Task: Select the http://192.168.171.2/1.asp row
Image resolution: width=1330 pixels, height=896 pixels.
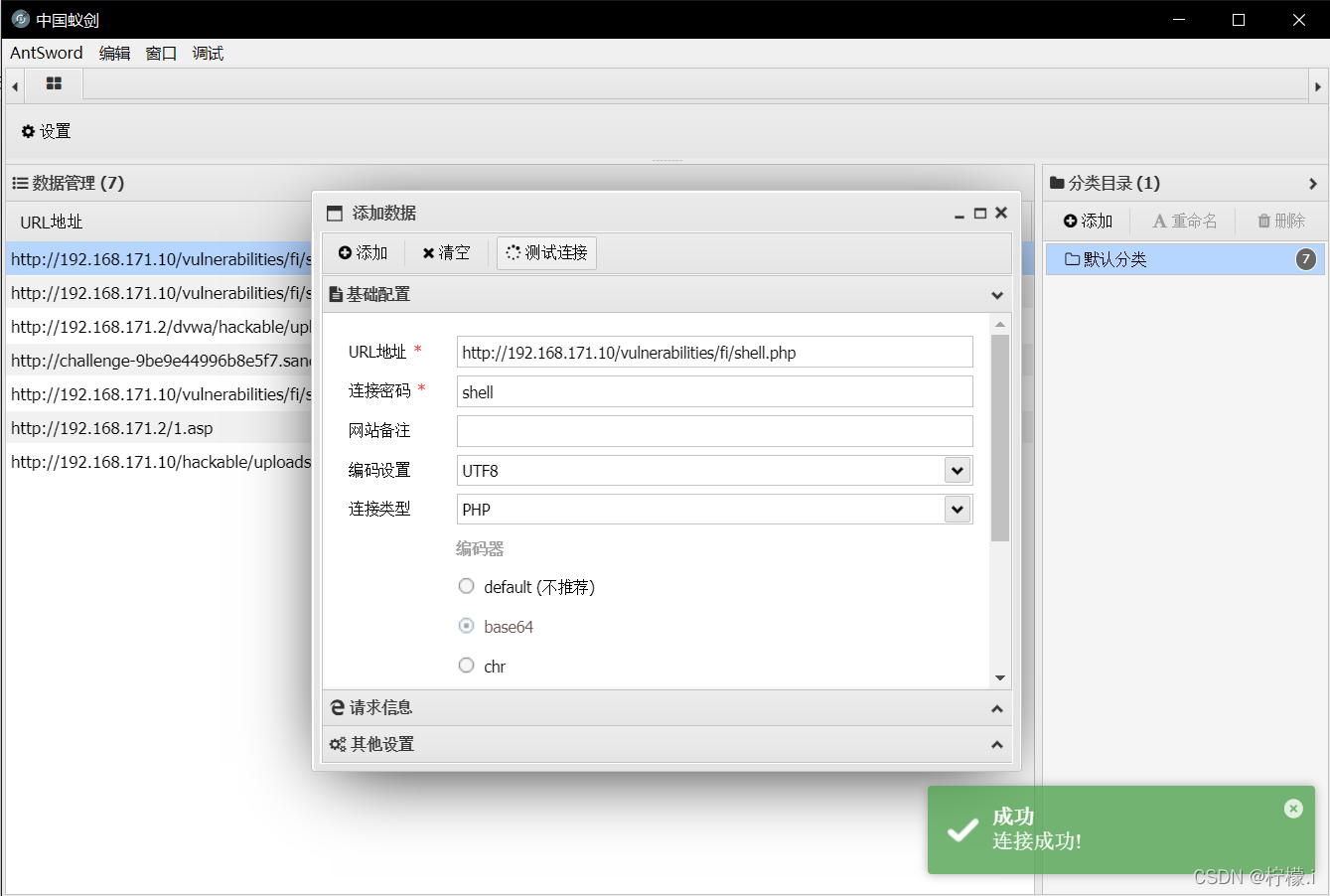Action: pos(161,428)
